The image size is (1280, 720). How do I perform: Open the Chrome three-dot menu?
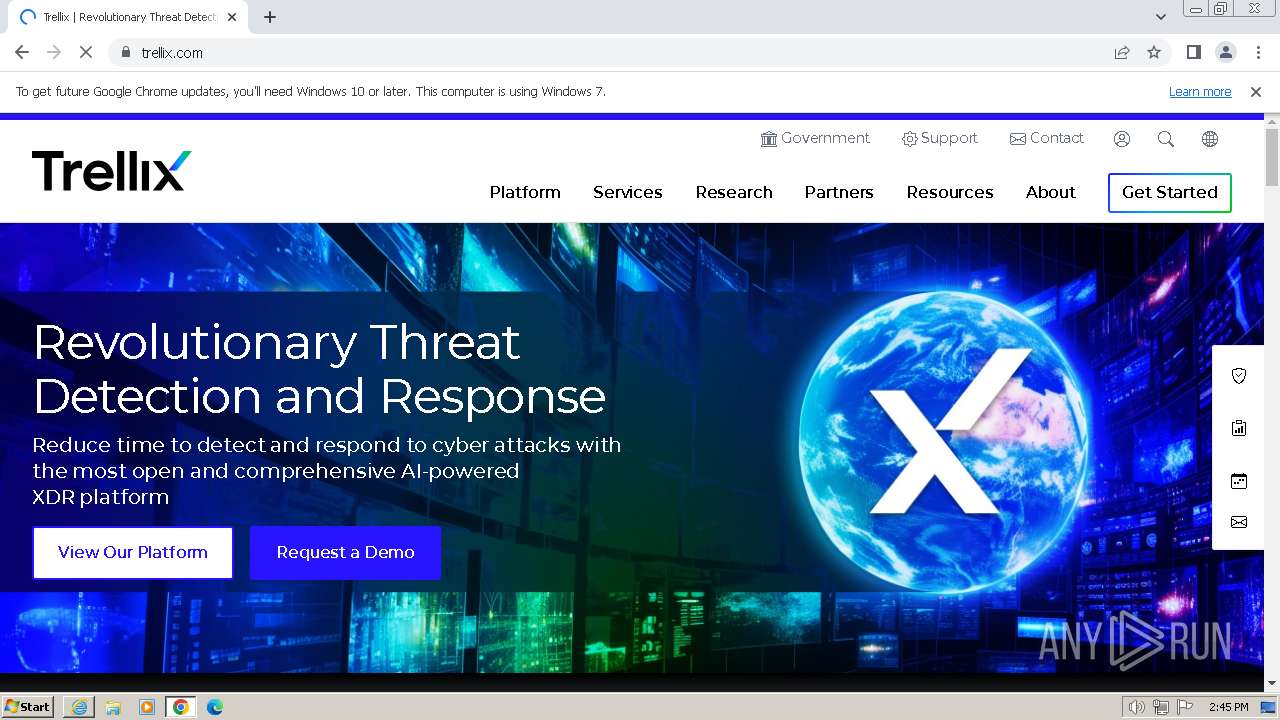(x=1258, y=53)
